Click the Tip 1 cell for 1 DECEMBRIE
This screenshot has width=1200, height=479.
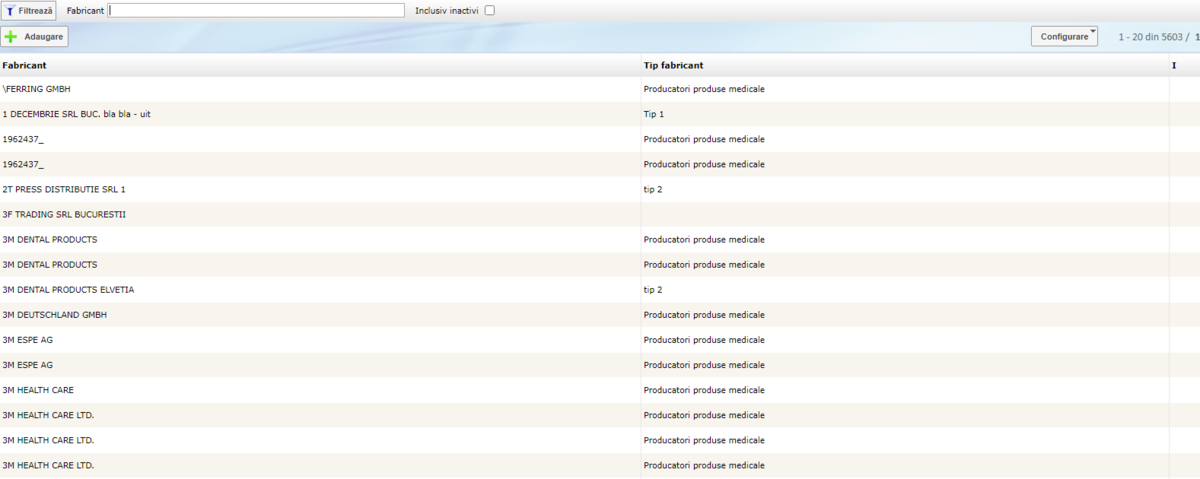pyautogui.click(x=653, y=114)
